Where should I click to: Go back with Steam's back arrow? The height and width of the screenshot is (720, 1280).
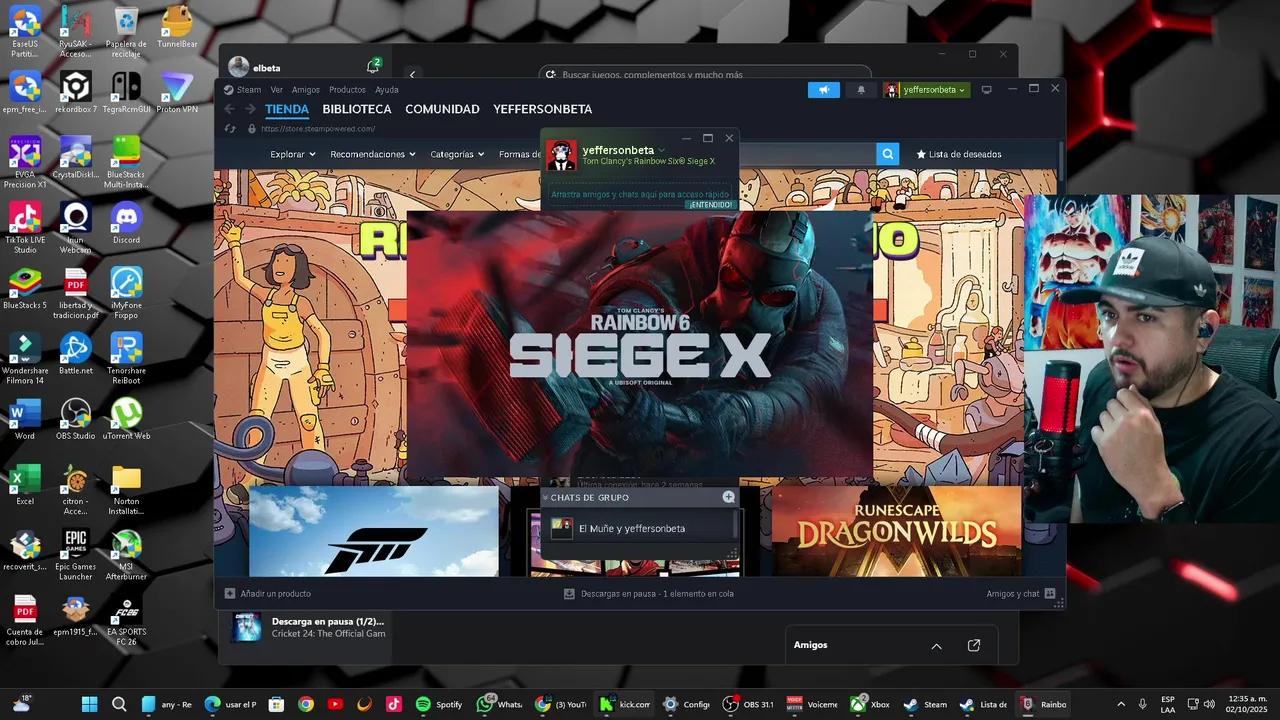click(x=230, y=109)
